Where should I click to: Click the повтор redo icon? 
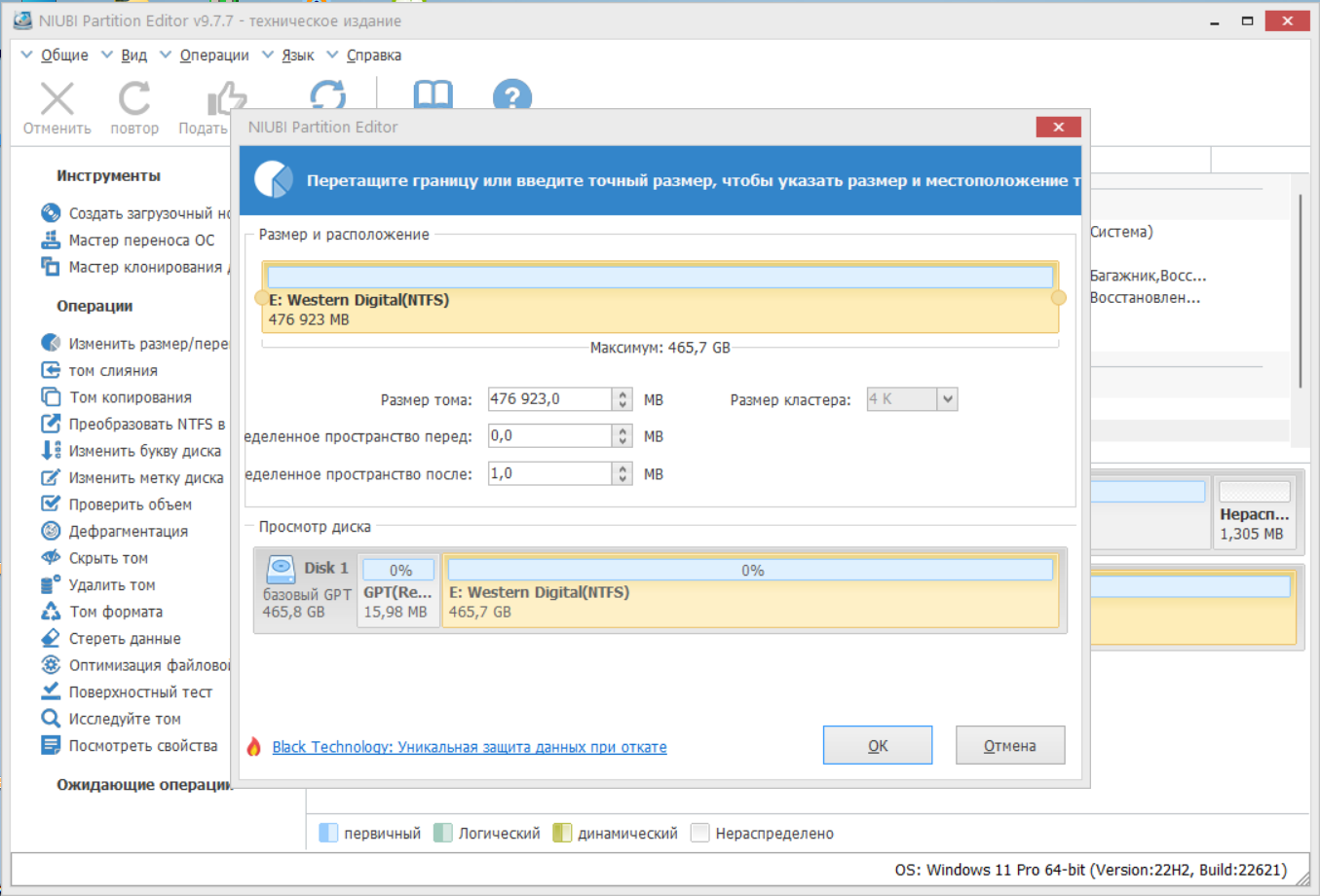pyautogui.click(x=134, y=98)
